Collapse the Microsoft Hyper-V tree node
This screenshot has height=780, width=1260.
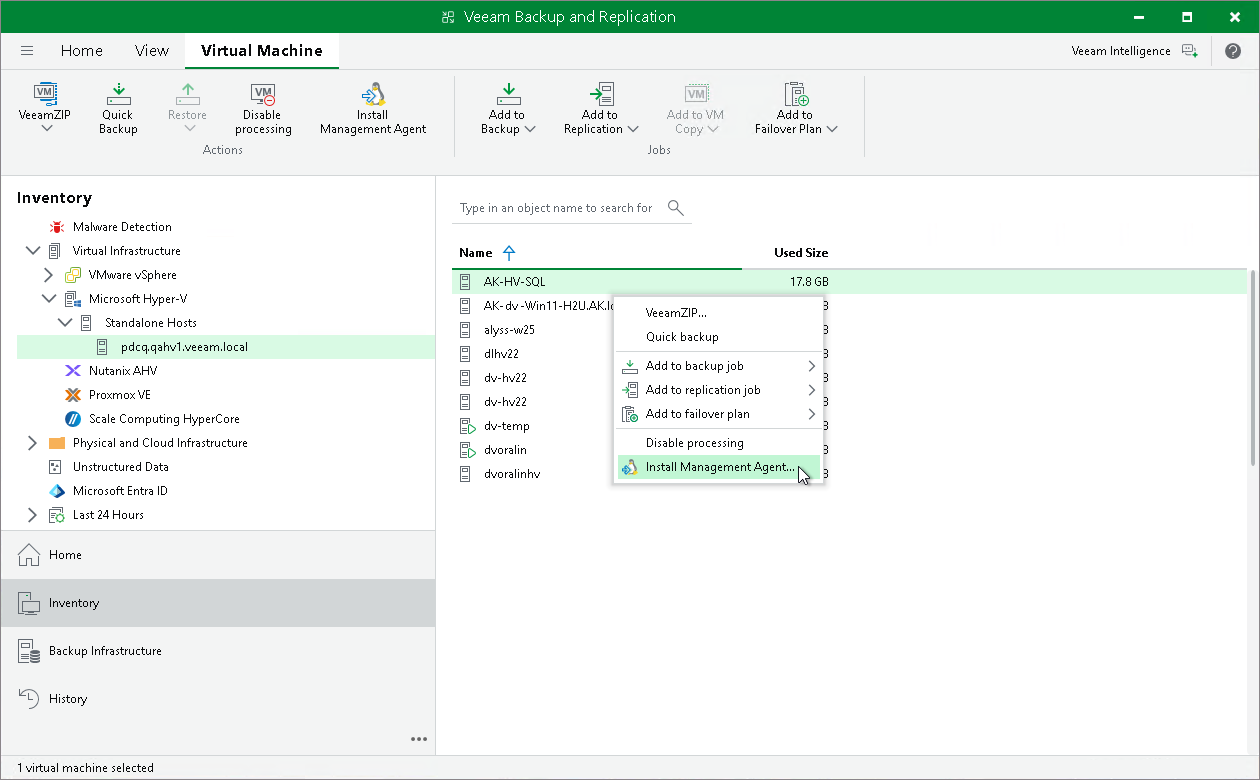click(49, 299)
